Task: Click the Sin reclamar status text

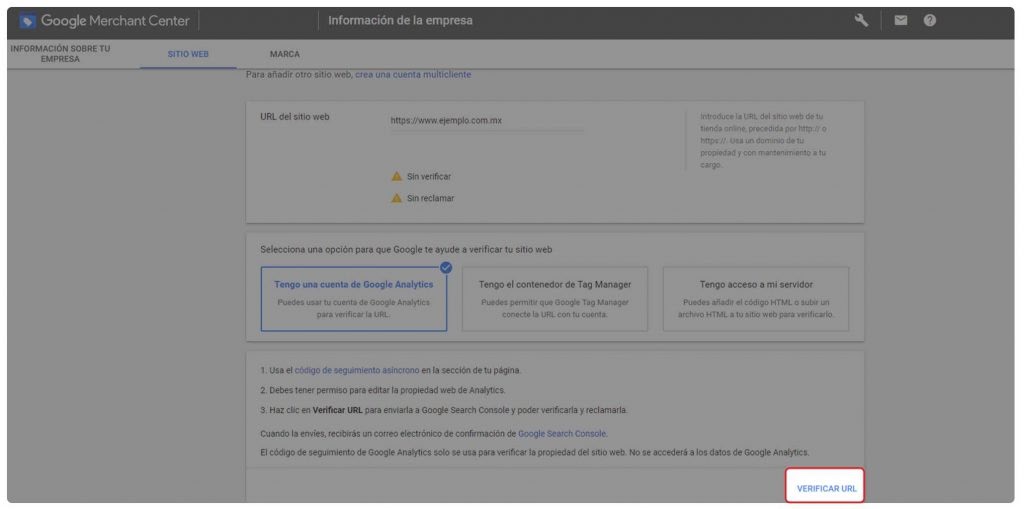Action: tap(430, 198)
